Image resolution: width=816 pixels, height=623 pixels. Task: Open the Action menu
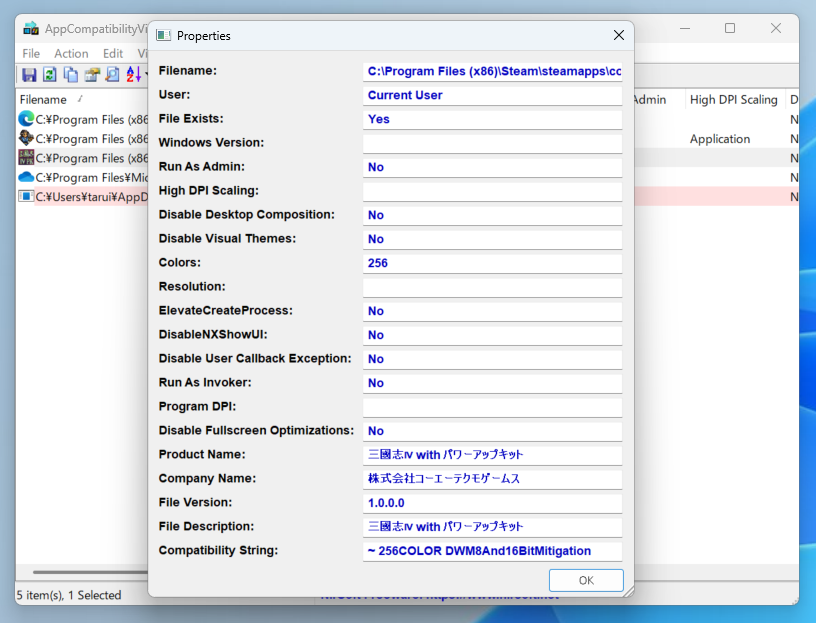pyautogui.click(x=71, y=53)
